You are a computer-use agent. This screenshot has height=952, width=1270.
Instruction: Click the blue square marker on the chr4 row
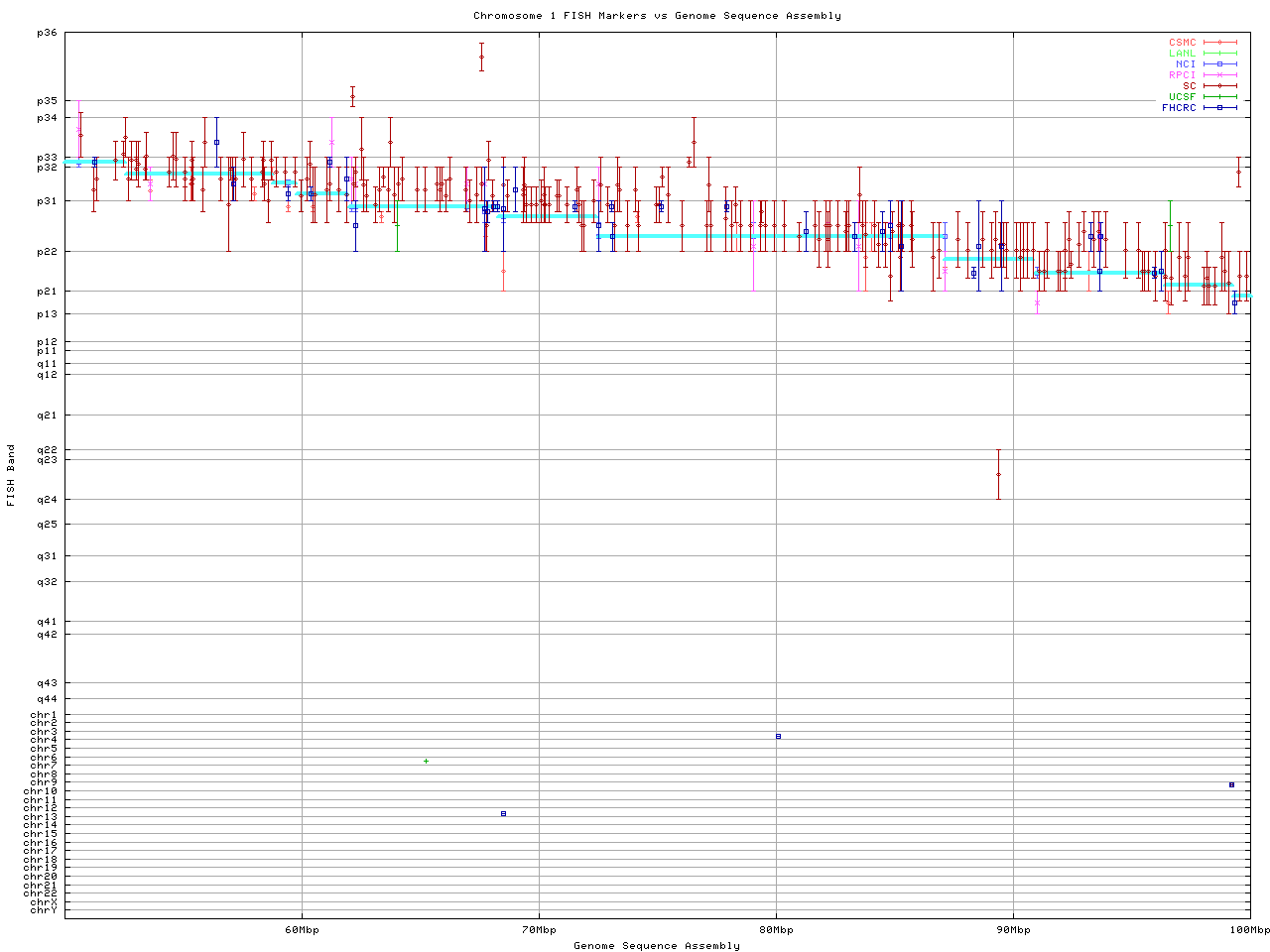778,736
